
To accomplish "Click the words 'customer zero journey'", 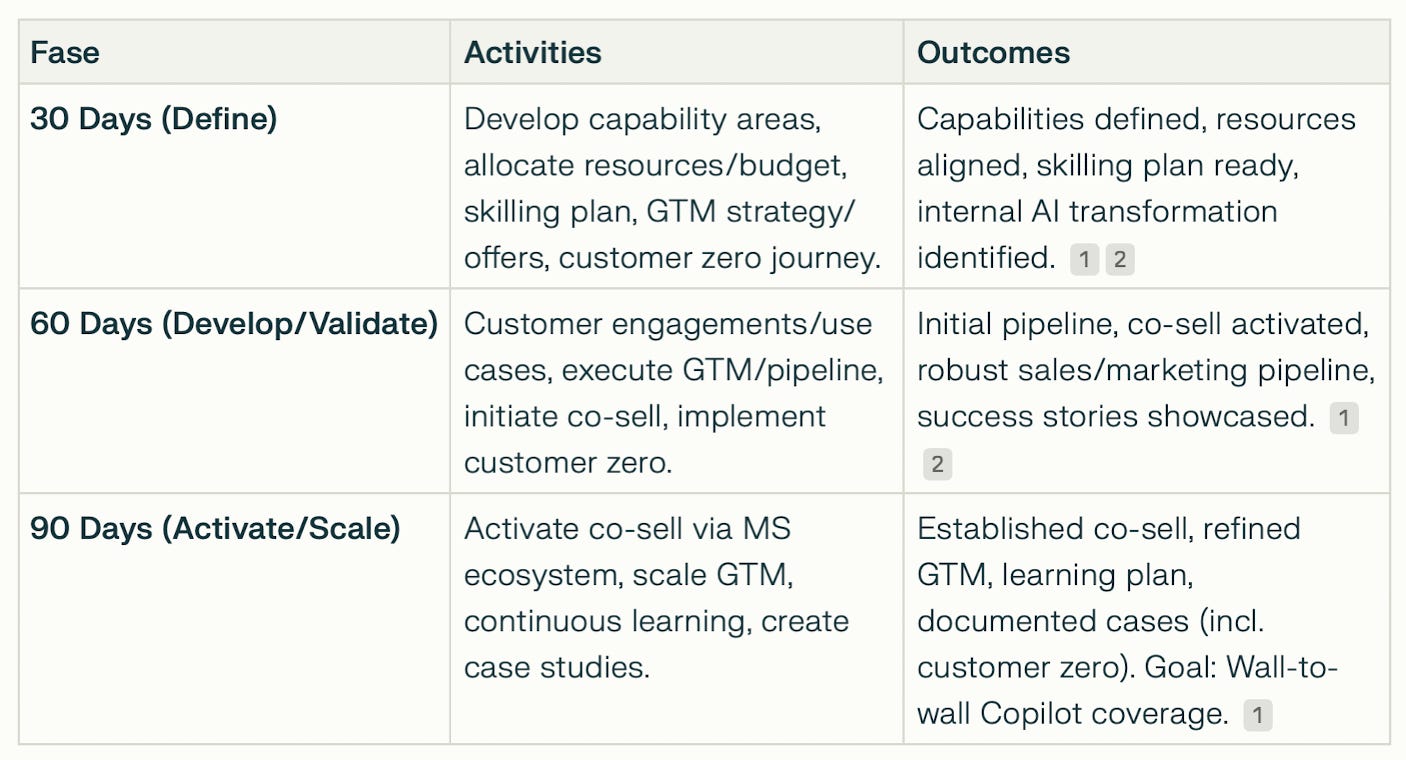I will coord(719,258).
